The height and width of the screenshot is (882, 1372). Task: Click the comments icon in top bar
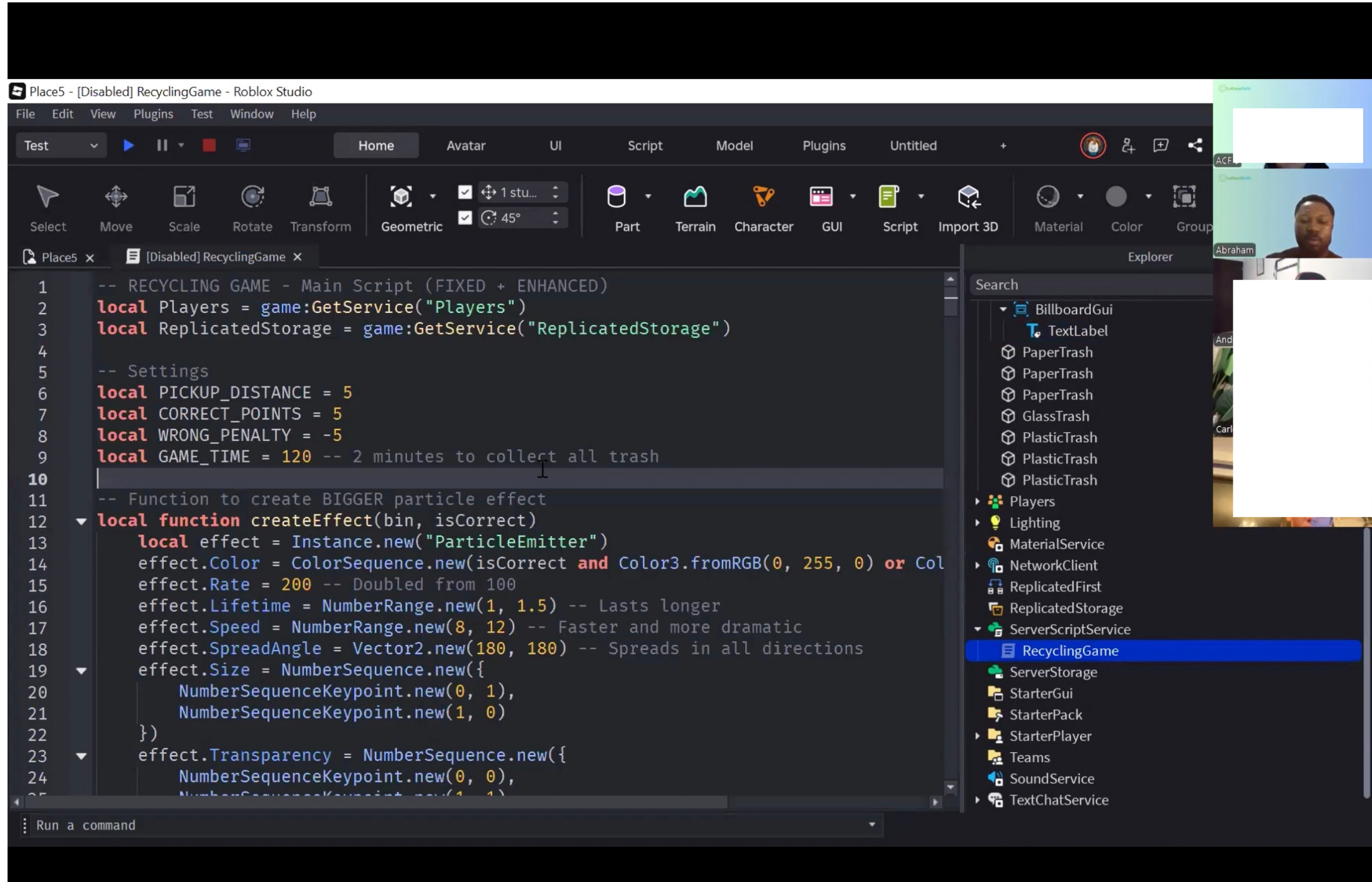point(1161,145)
